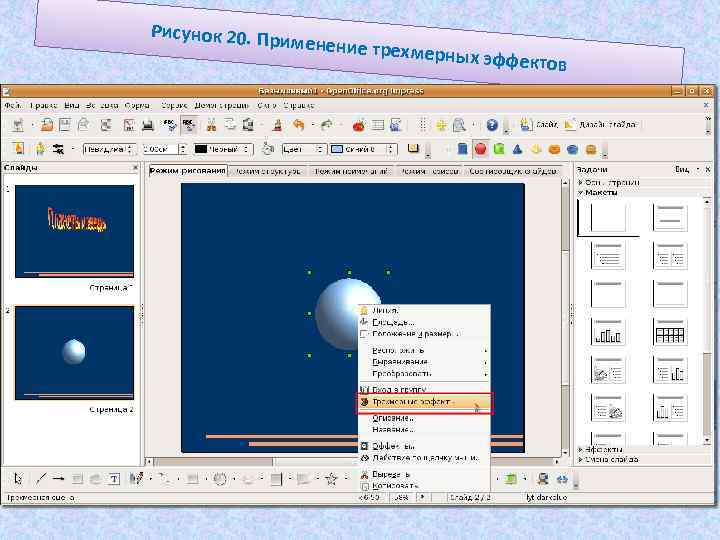Open Выравнивание submenu in context menu
The width and height of the screenshot is (720, 540).
[425, 362]
